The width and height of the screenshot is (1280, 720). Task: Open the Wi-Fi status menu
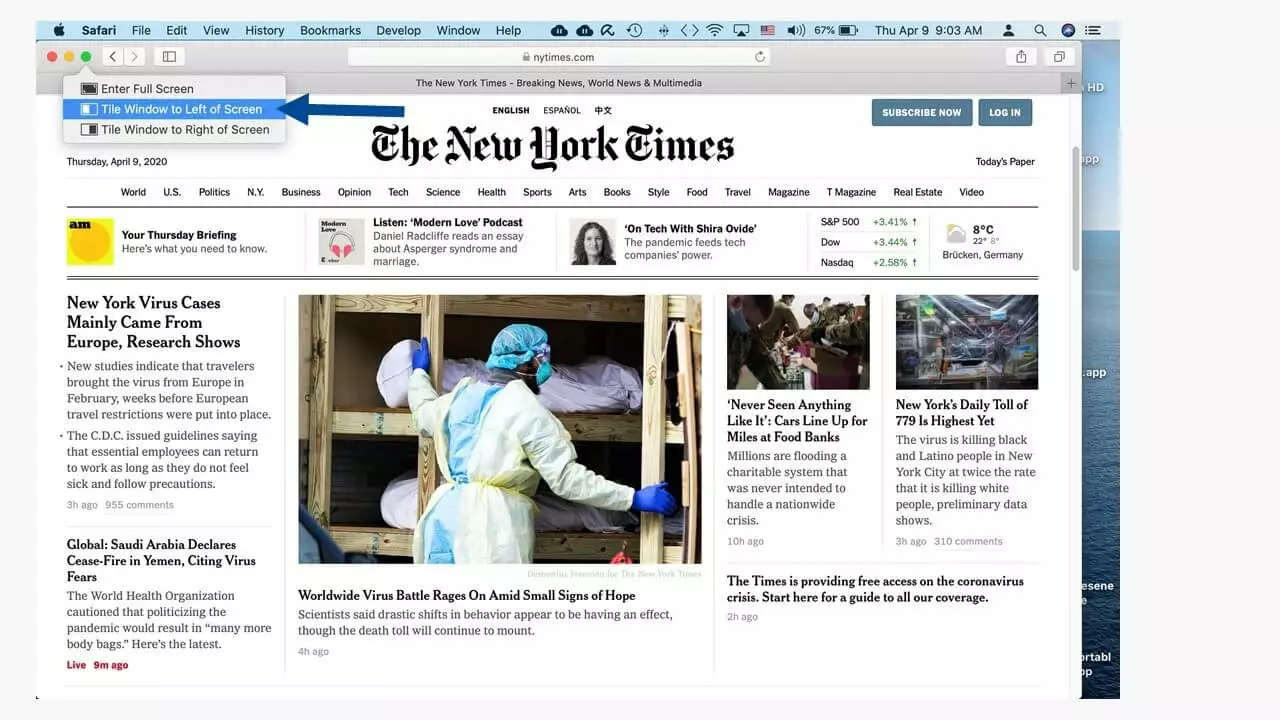714,30
